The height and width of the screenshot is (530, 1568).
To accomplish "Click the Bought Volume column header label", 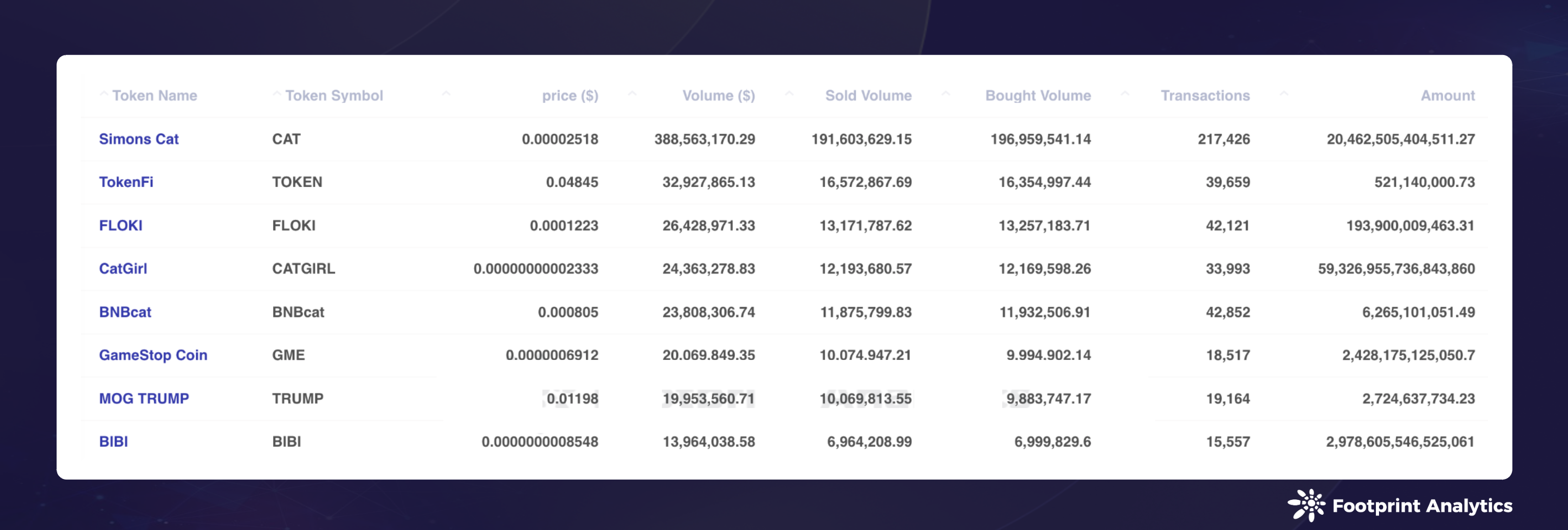I will tap(1038, 96).
